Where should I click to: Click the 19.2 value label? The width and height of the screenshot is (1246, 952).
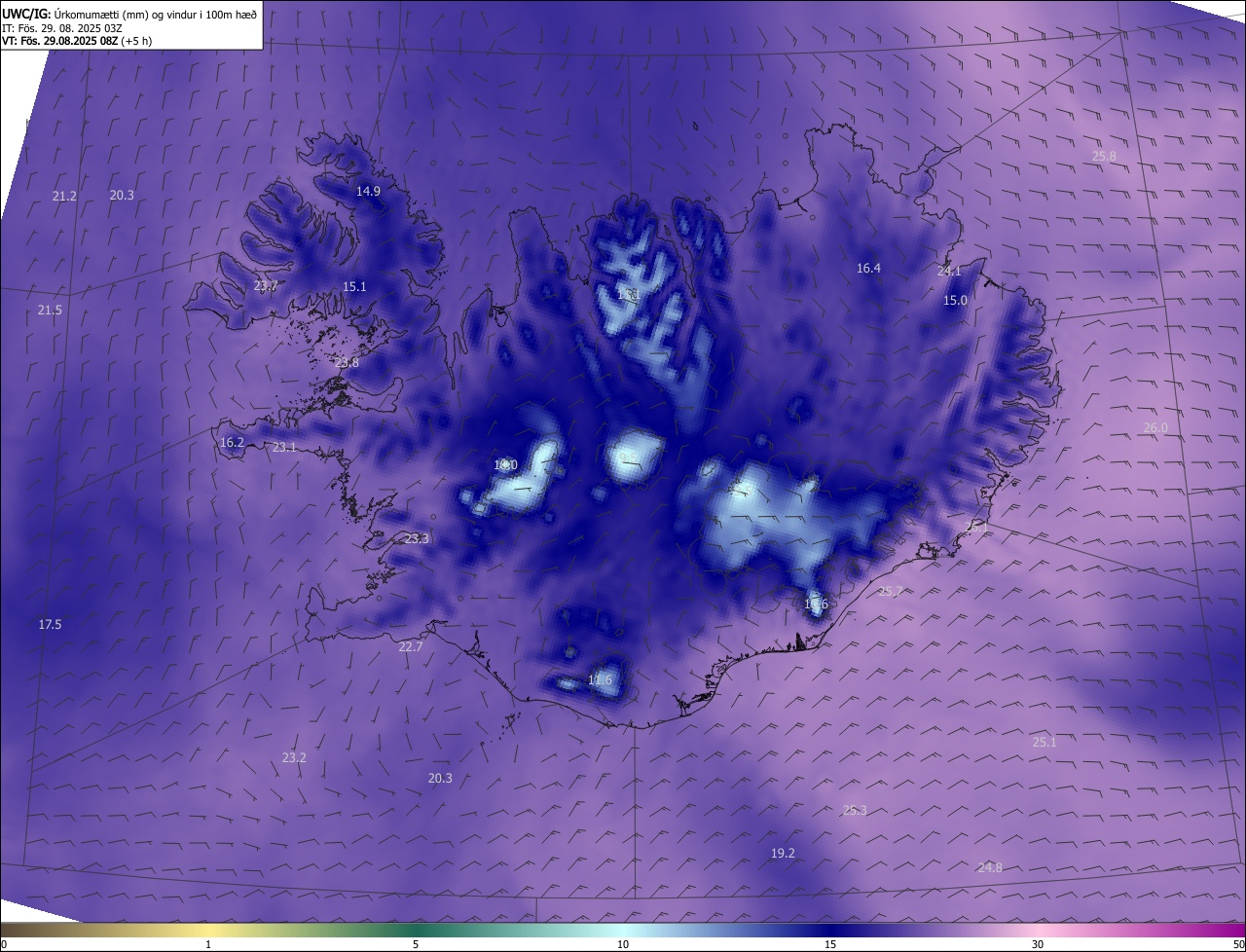point(783,853)
